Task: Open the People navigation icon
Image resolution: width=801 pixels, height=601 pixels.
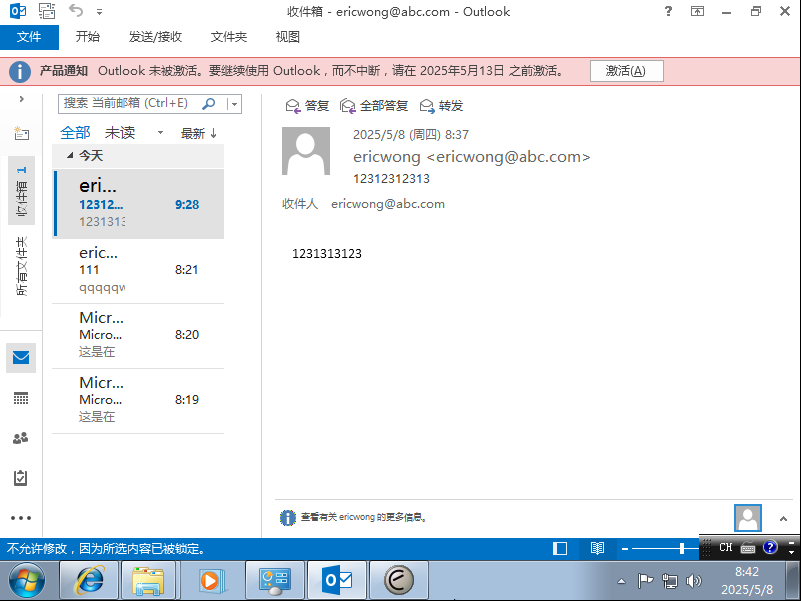Action: pyautogui.click(x=21, y=438)
